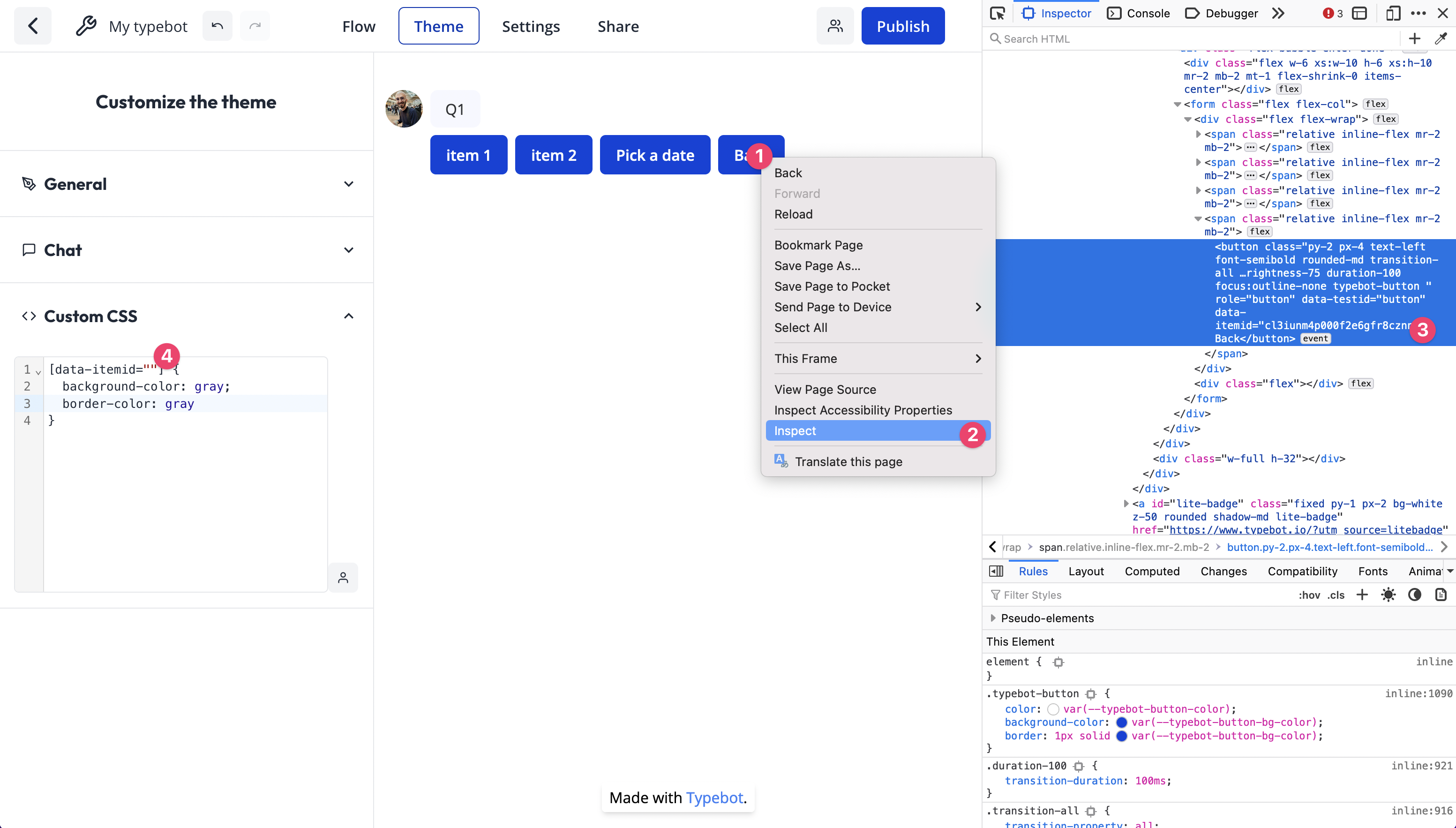Click the undo arrow icon
Screen dimensions: 1456x828
[x=217, y=26]
